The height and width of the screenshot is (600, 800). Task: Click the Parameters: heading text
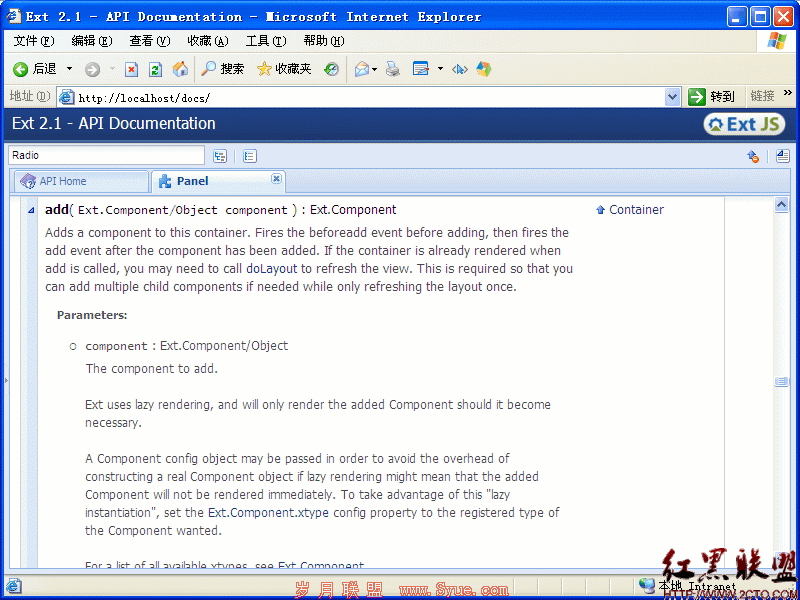(92, 315)
